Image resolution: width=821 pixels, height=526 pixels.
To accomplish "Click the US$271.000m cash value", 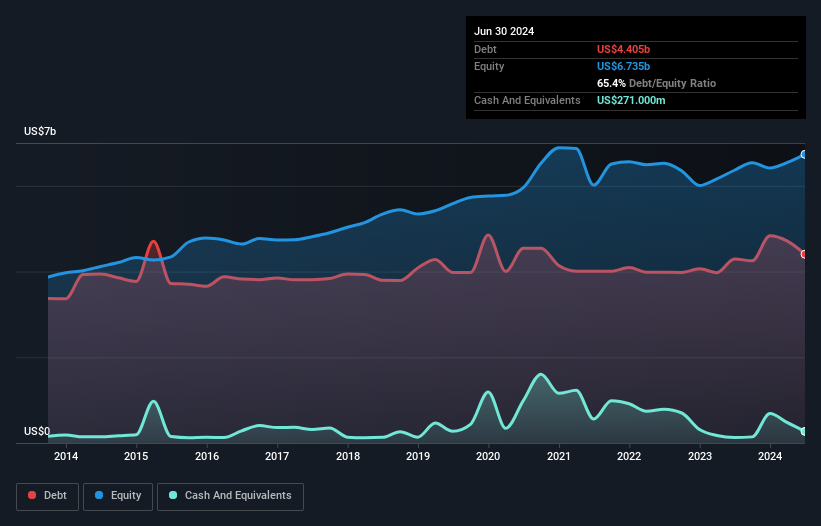I will coord(631,100).
